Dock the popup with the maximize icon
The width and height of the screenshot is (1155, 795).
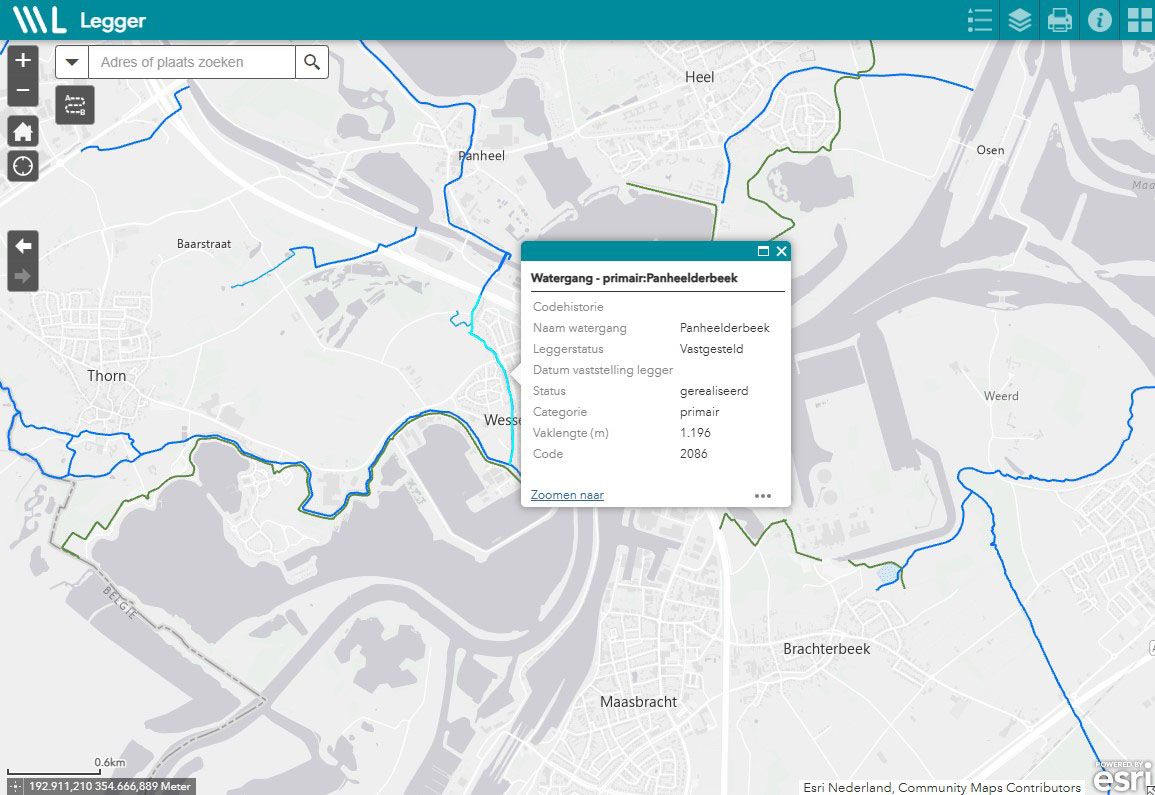tap(765, 252)
